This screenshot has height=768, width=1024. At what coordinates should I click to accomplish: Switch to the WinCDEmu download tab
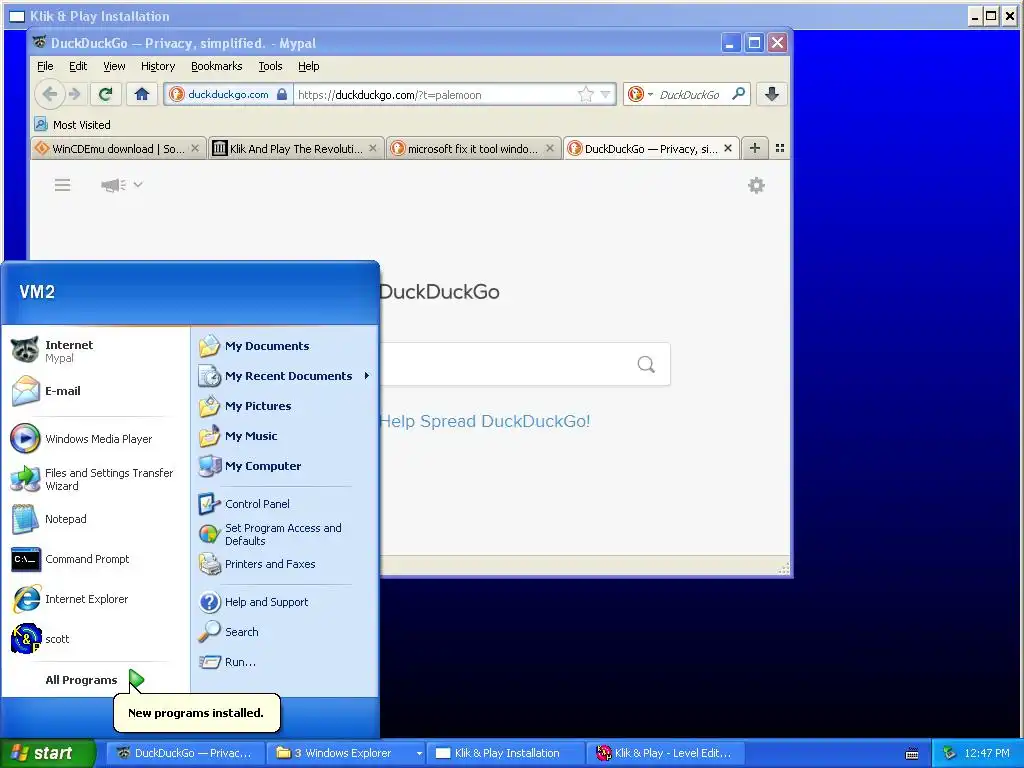pyautogui.click(x=118, y=149)
